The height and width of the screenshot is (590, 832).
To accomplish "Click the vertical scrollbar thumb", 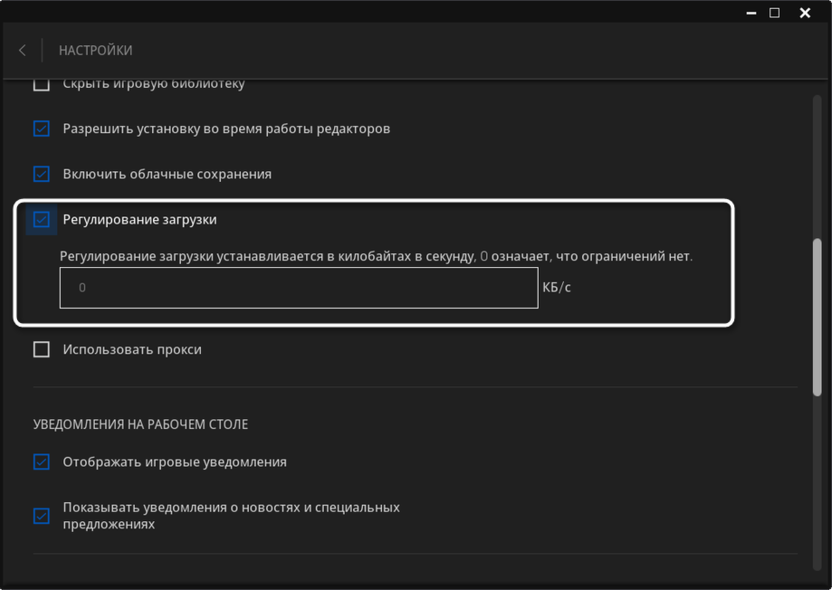I will (817, 316).
